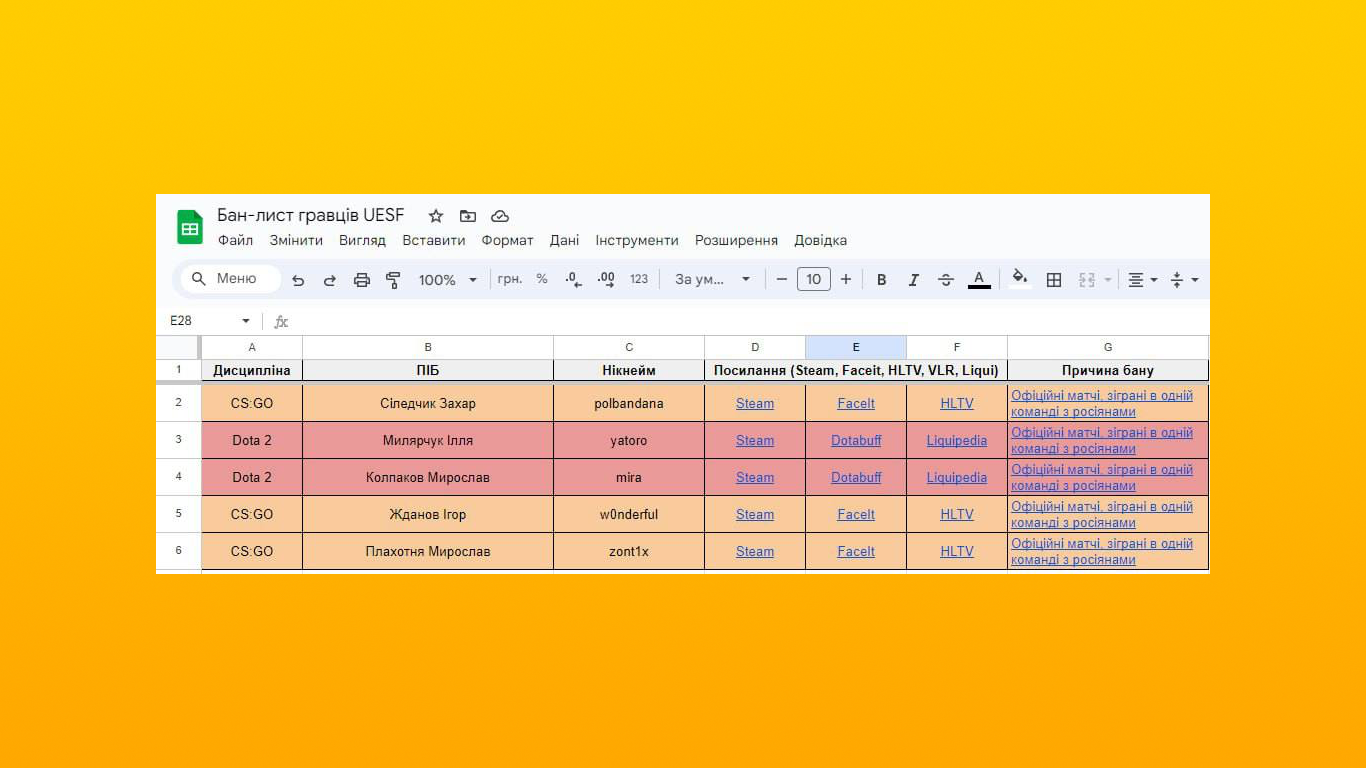Viewport: 1366px width, 768px height.
Task: Print the spreadsheet
Action: pos(362,280)
